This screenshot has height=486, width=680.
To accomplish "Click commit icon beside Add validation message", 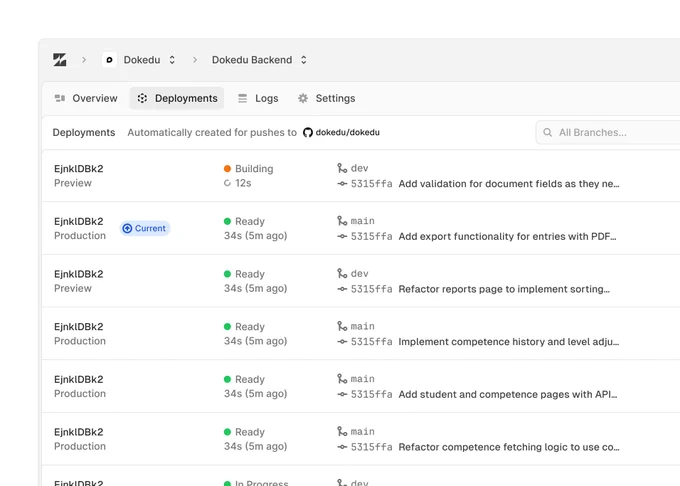I will [342, 184].
